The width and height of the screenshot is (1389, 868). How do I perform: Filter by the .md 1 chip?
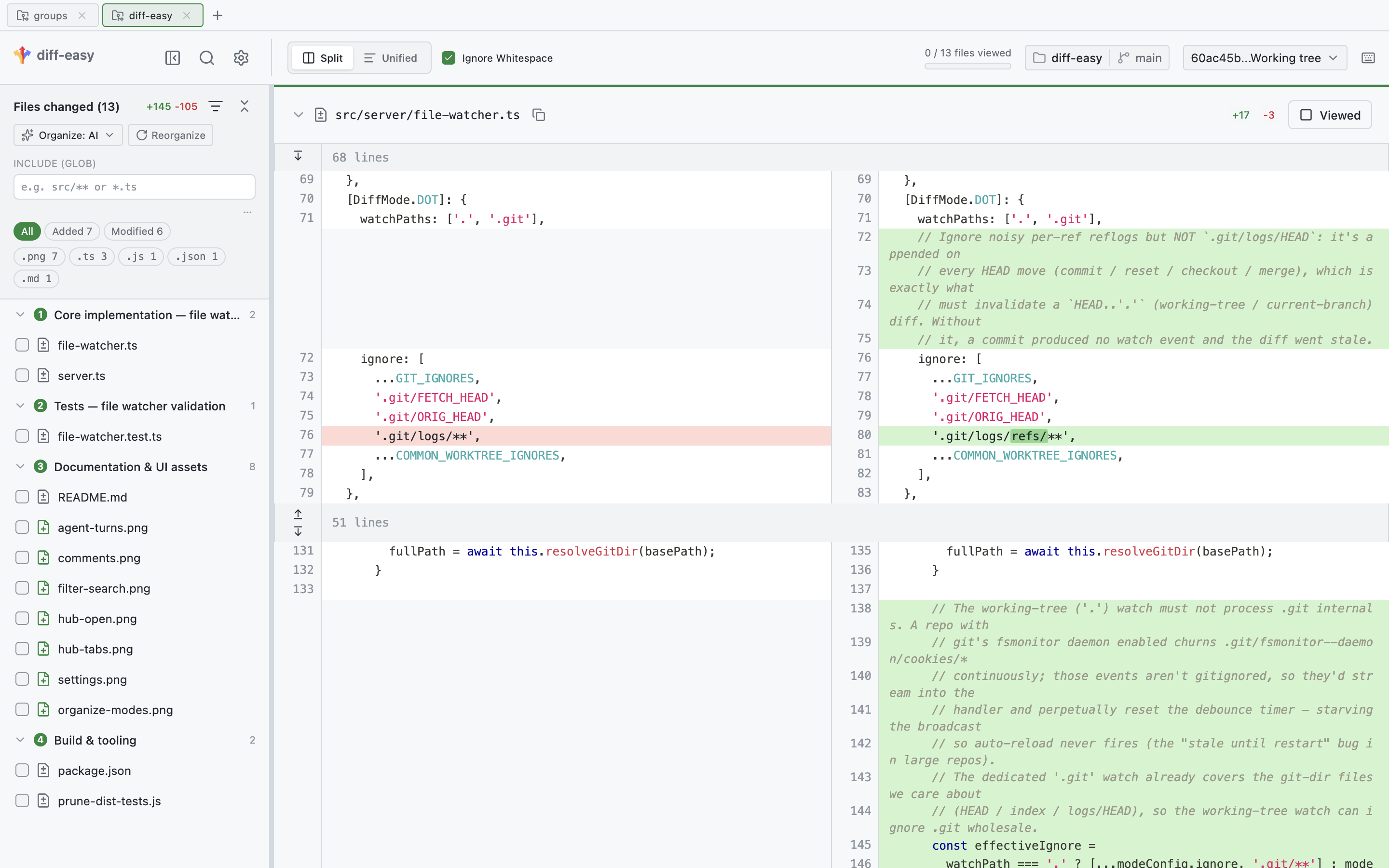click(36, 279)
